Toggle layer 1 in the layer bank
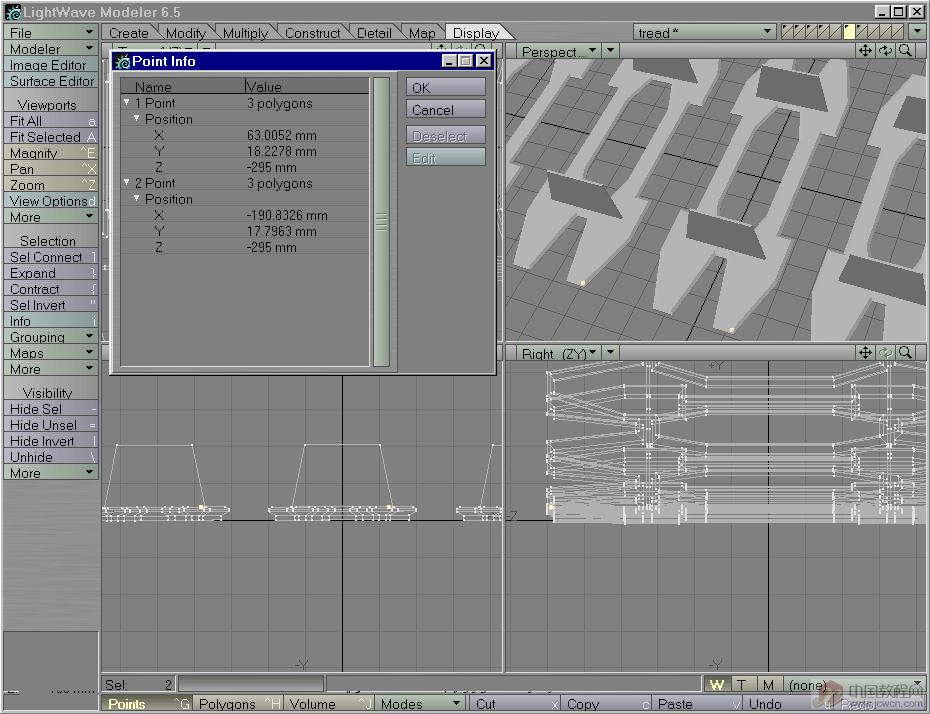 (787, 32)
